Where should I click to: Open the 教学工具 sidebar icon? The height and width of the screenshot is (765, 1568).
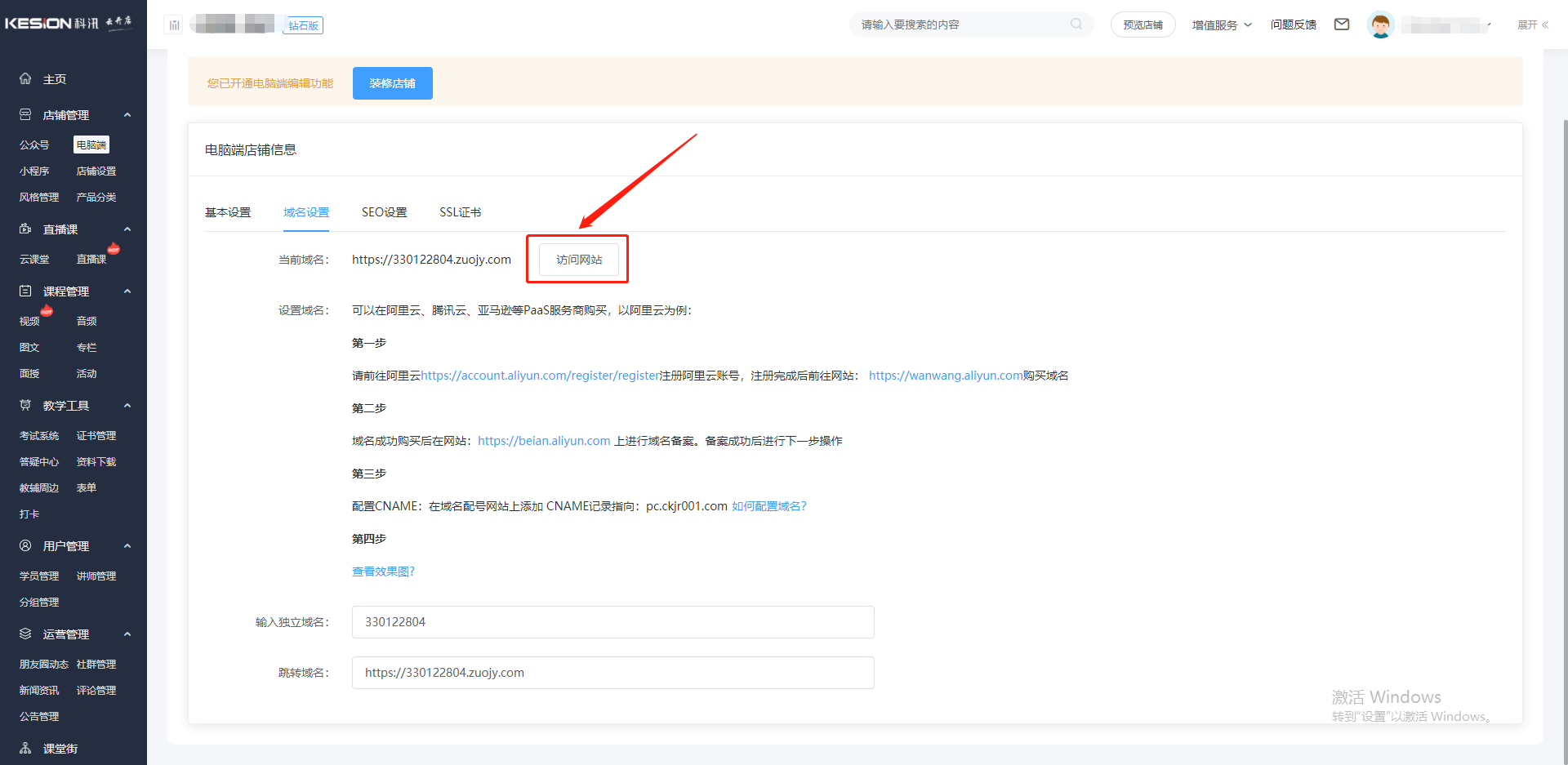click(24, 405)
